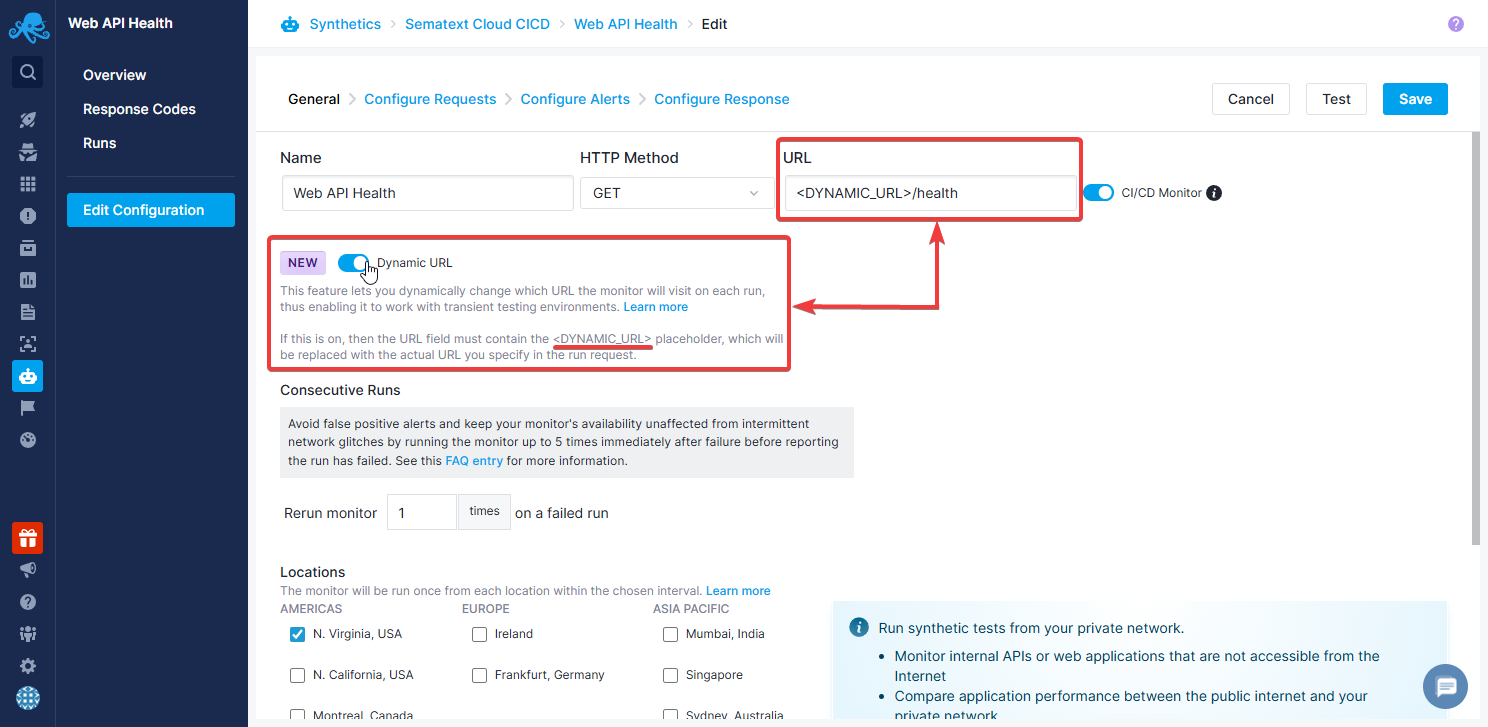Click the Rerun monitor times input
1488x727 pixels.
(x=422, y=512)
